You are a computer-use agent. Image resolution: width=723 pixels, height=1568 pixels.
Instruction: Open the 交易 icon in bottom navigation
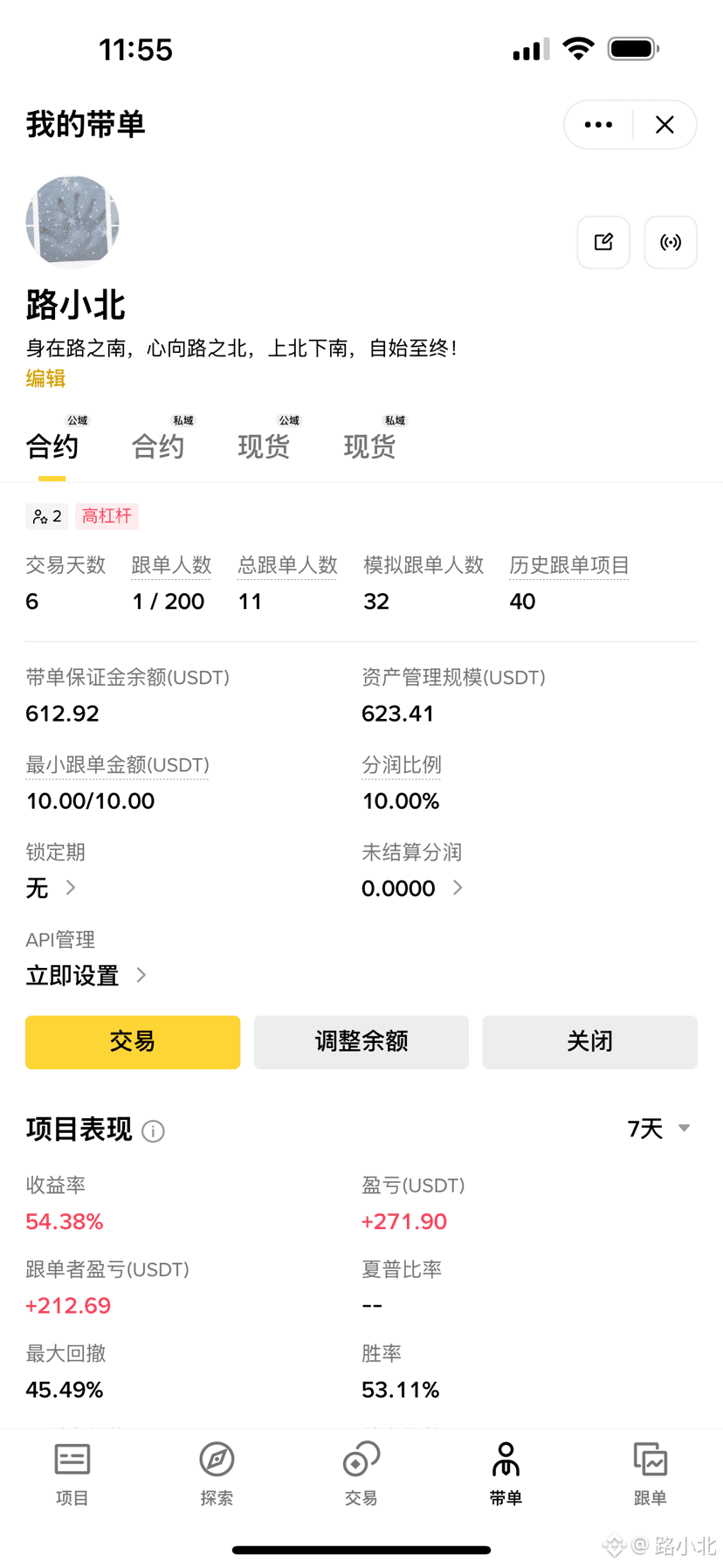pos(361,1474)
